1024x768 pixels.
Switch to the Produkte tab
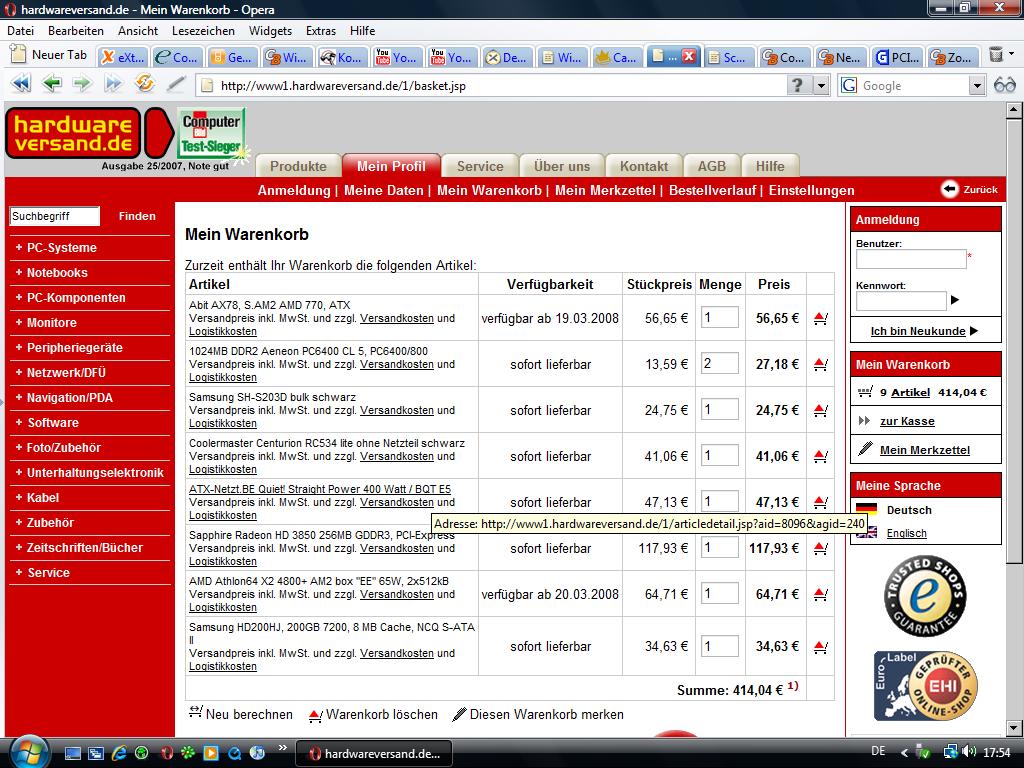point(298,166)
